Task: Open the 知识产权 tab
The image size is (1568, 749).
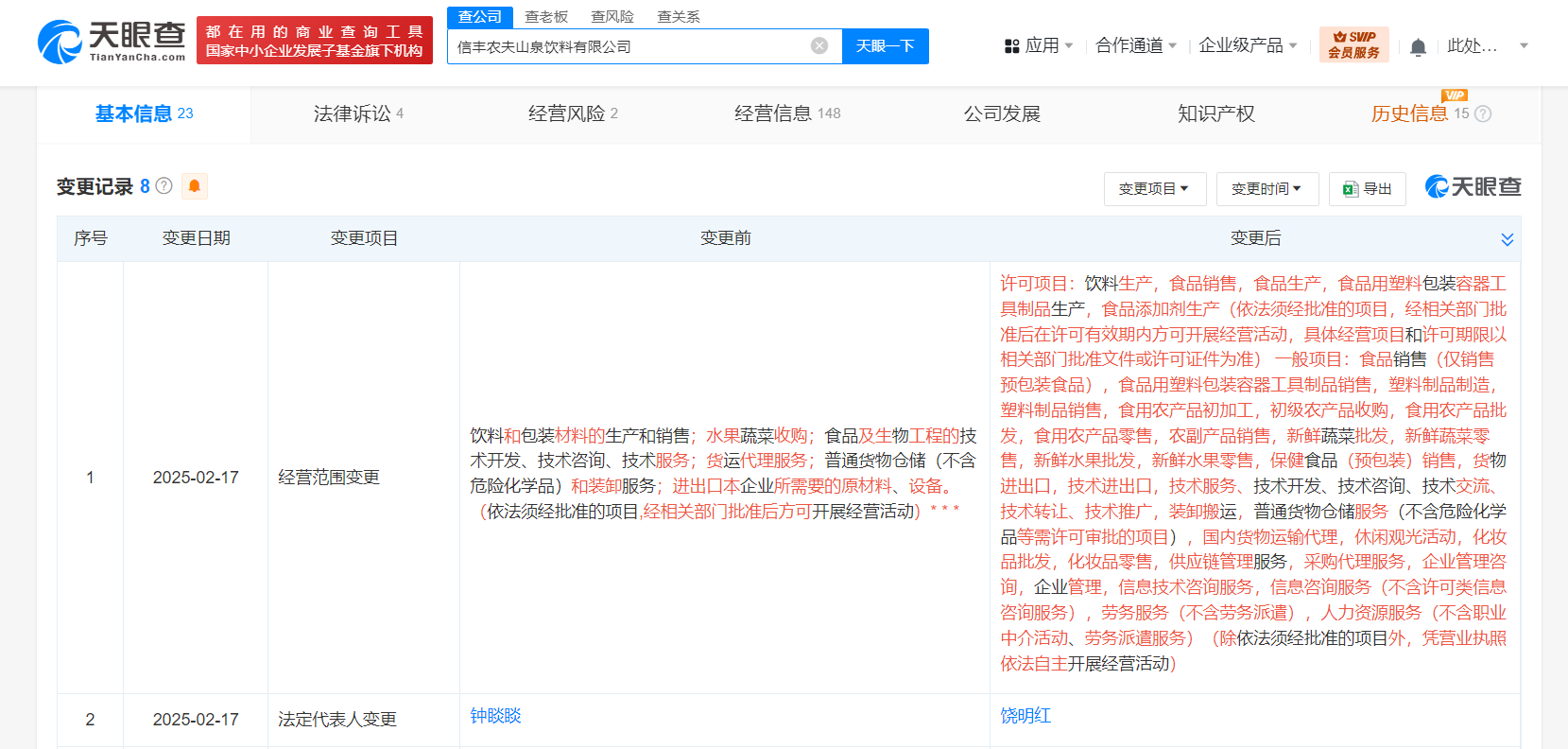Action: pyautogui.click(x=1216, y=114)
